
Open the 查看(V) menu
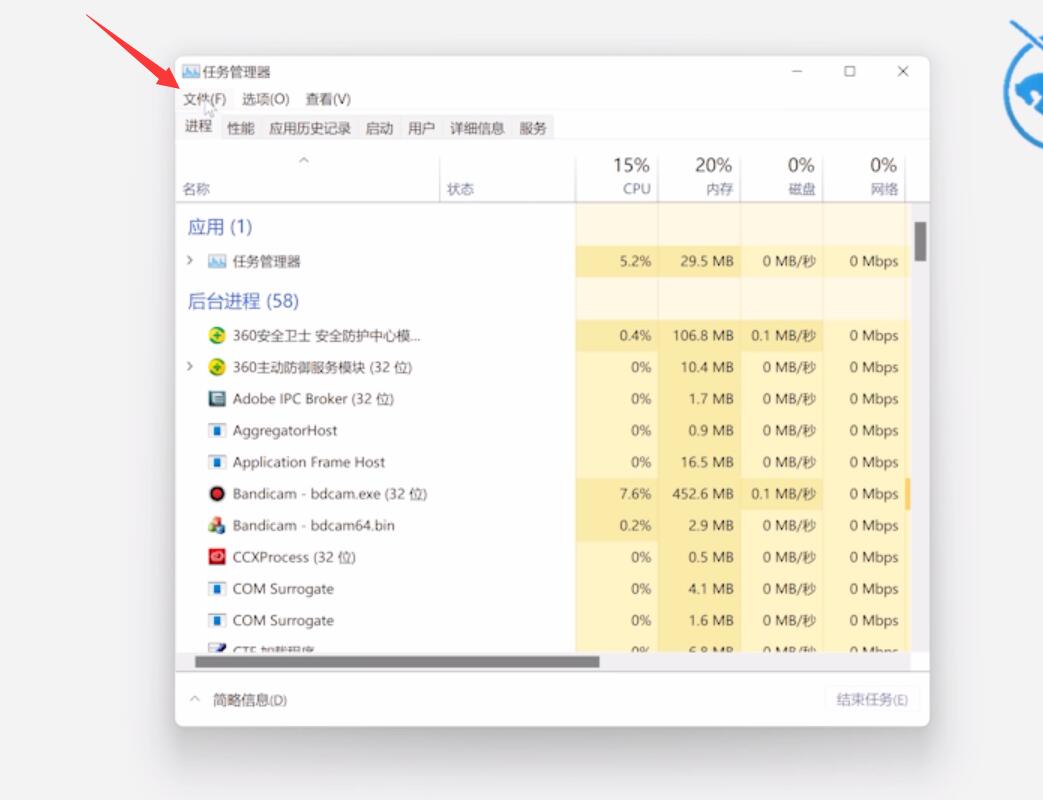(328, 99)
